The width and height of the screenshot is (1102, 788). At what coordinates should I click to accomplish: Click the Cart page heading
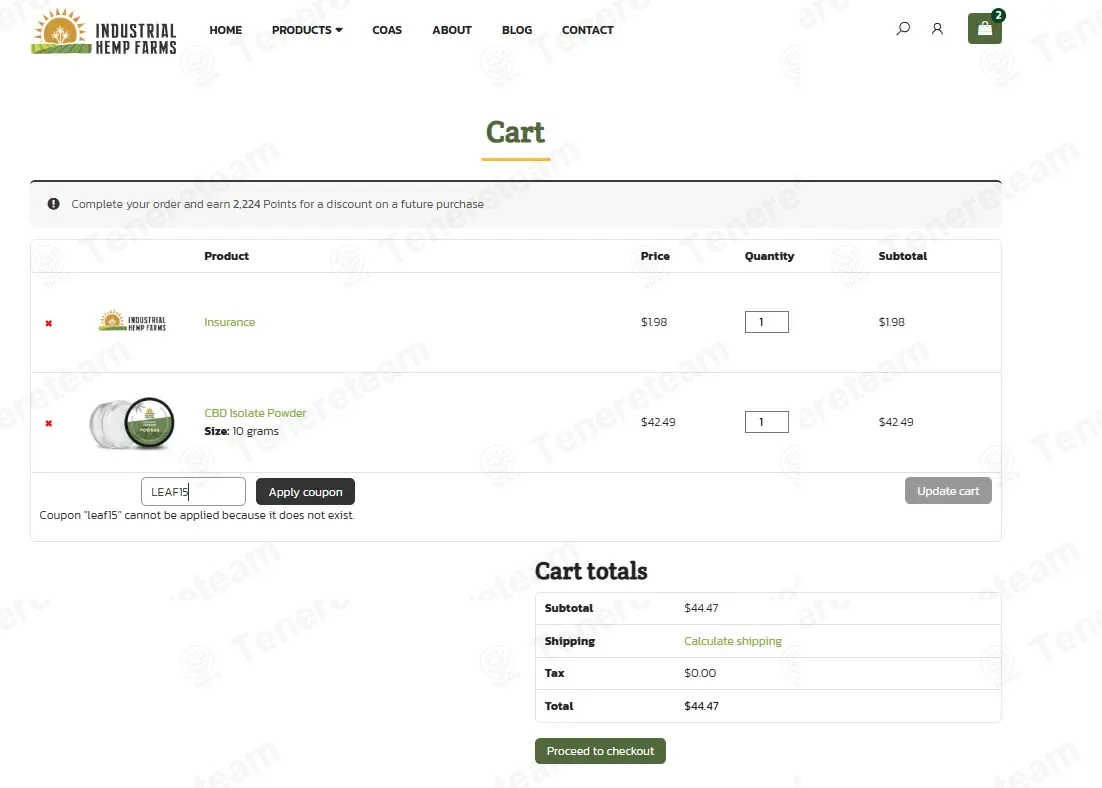click(x=515, y=132)
